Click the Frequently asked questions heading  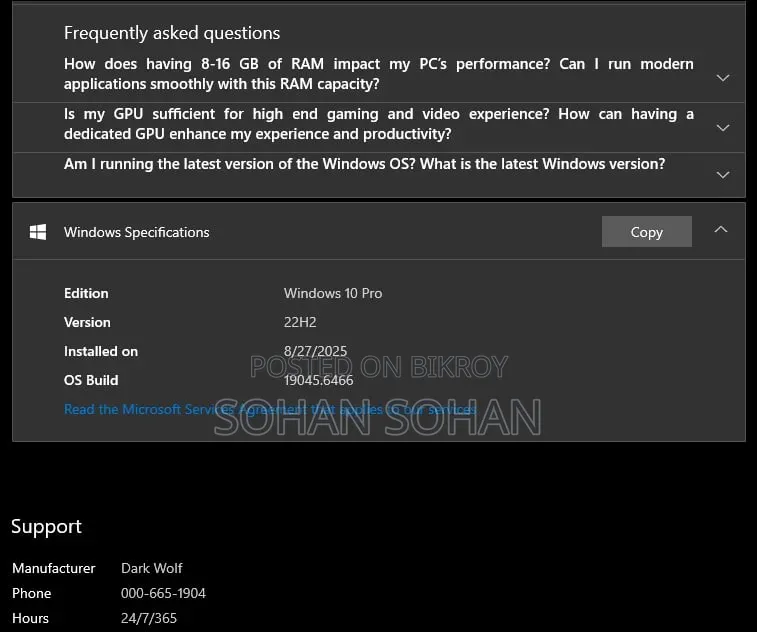click(x=172, y=33)
